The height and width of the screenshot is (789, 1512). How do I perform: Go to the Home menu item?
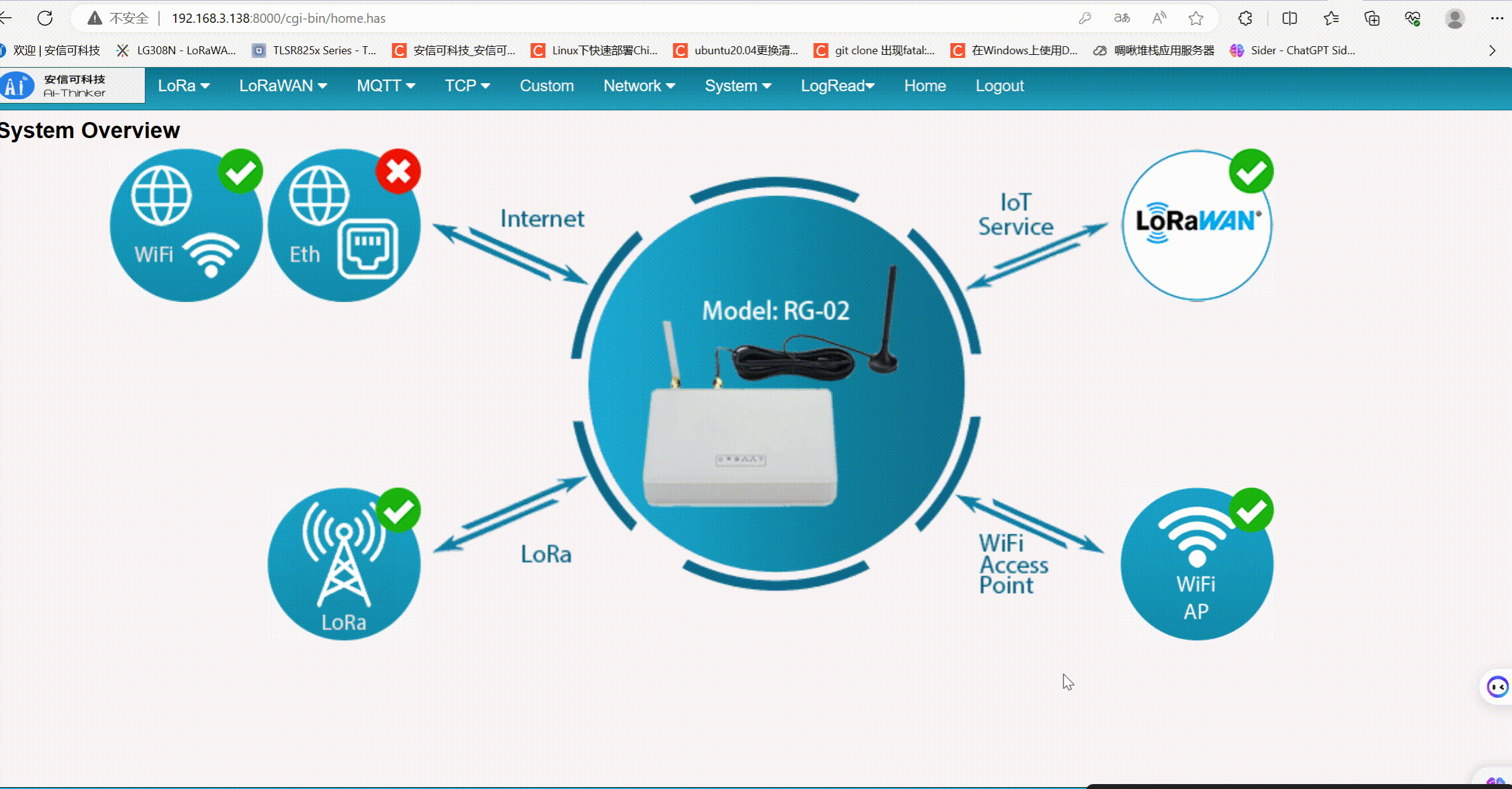click(x=925, y=86)
